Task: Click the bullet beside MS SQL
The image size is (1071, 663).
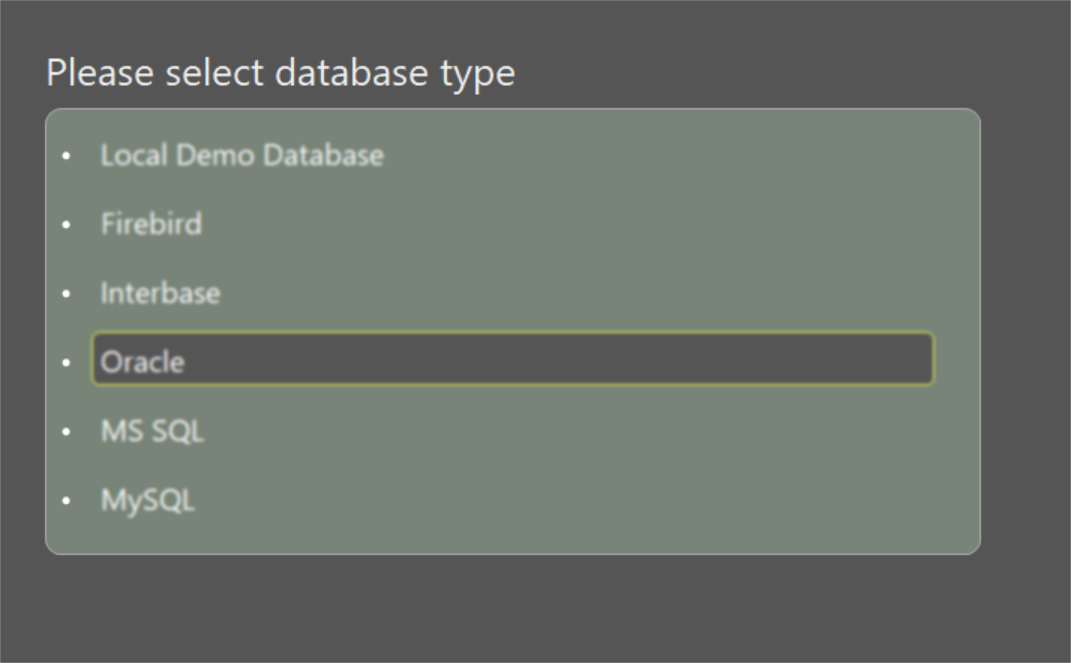Action: 69,431
